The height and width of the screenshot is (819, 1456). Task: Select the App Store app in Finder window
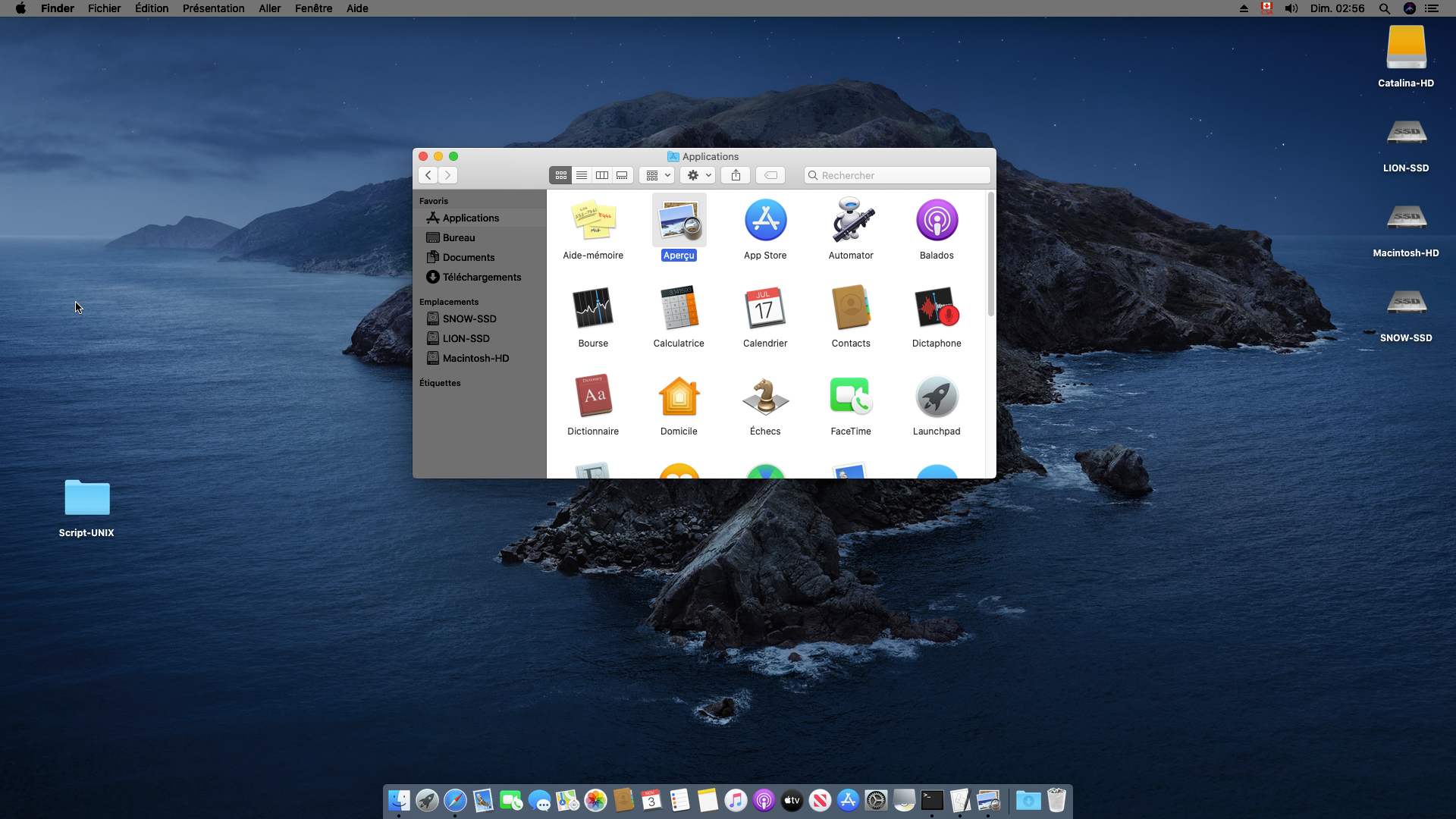pyautogui.click(x=765, y=220)
